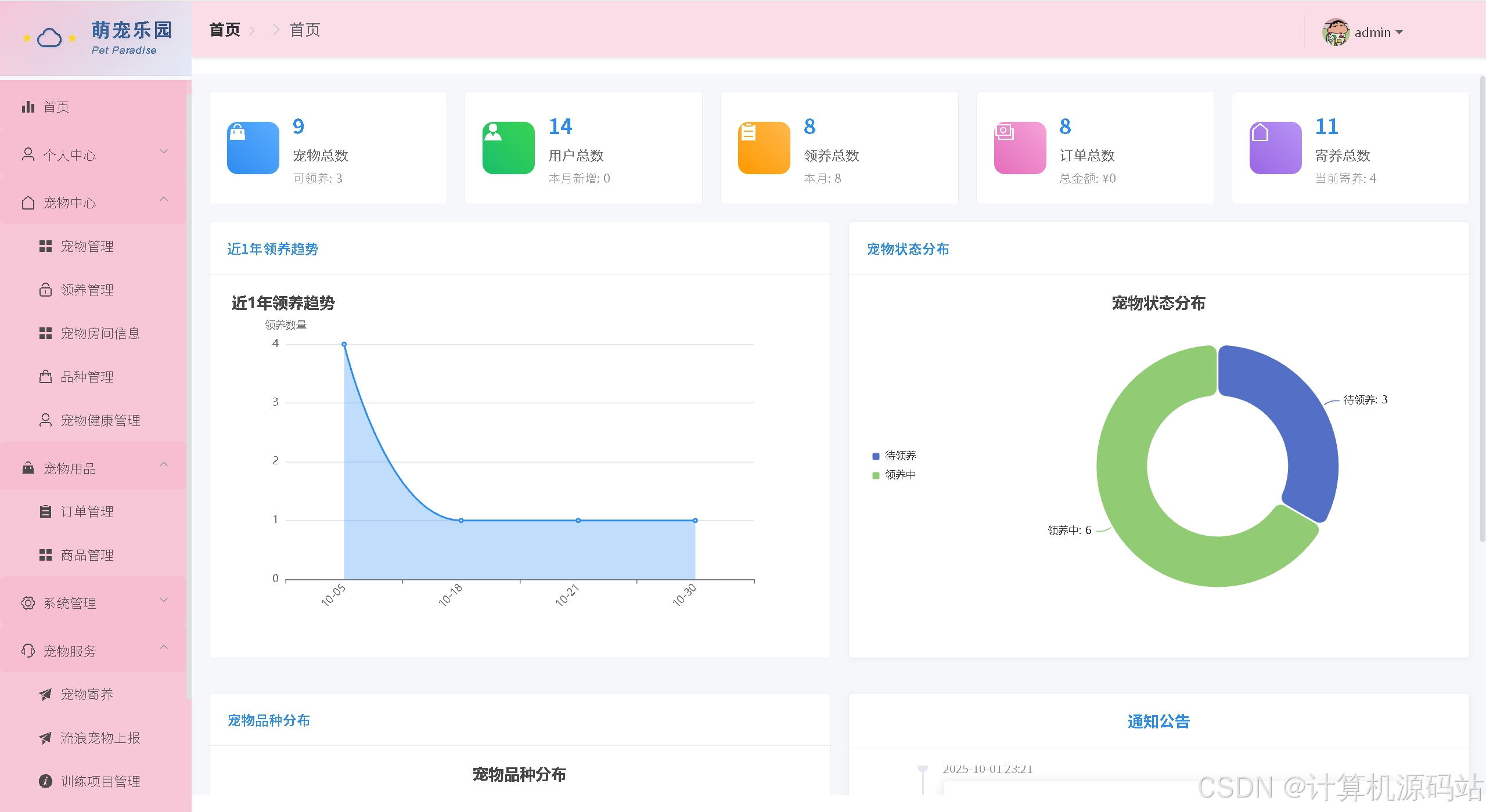
Task: Click the paper plane icon beside 流浪宠物上报
Action: tap(45, 738)
